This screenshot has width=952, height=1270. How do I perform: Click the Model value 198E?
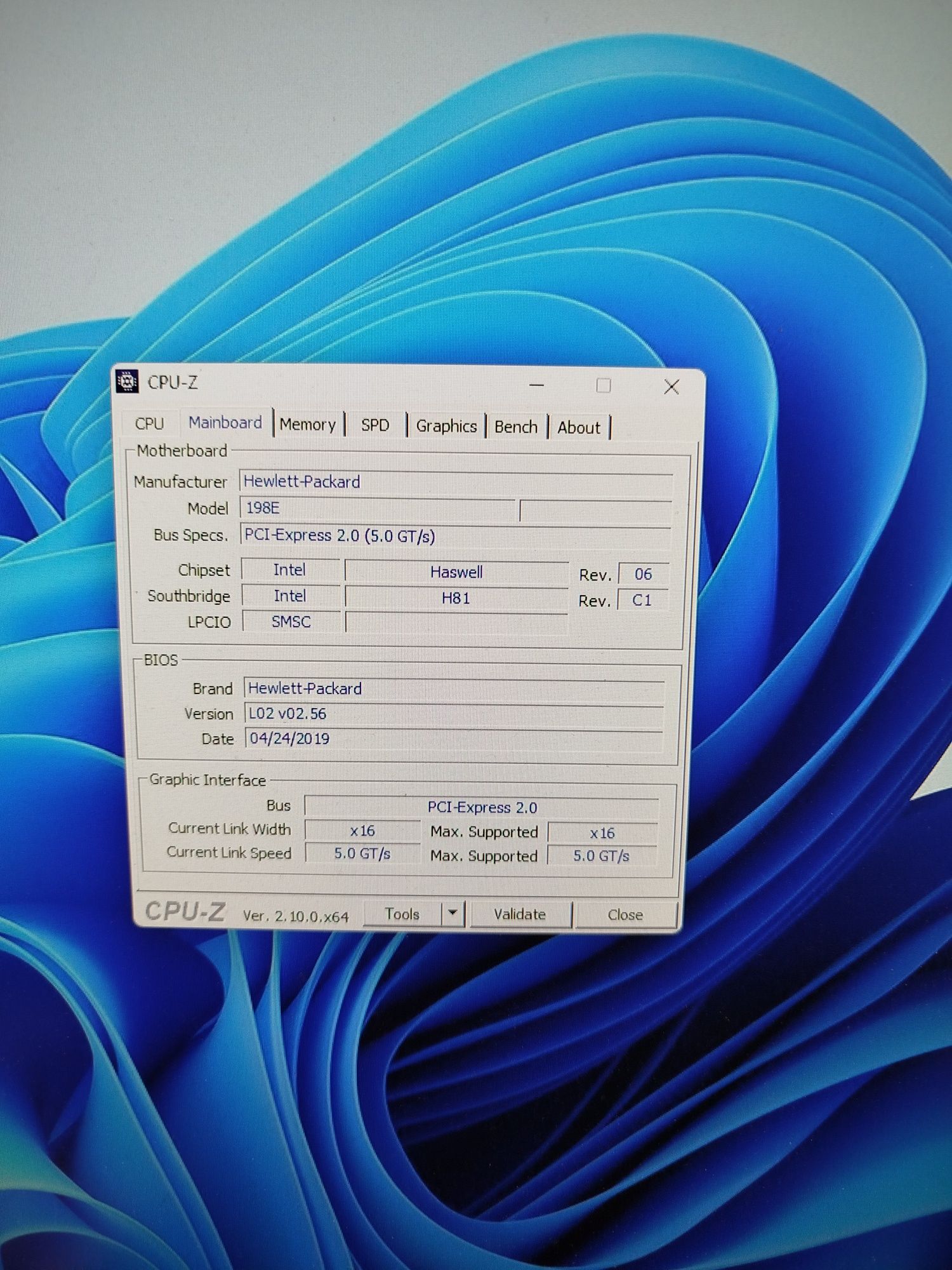(379, 508)
